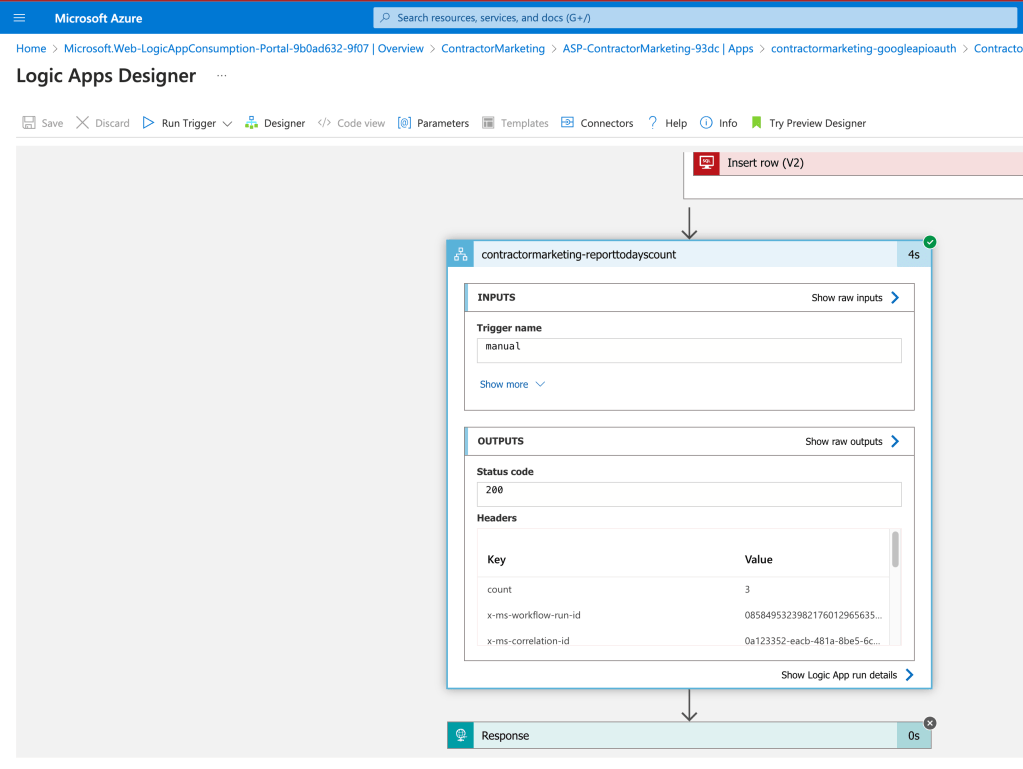Click the Show raw outputs chevron arrow
Screen dimensions: 1023x769
tap(895, 441)
